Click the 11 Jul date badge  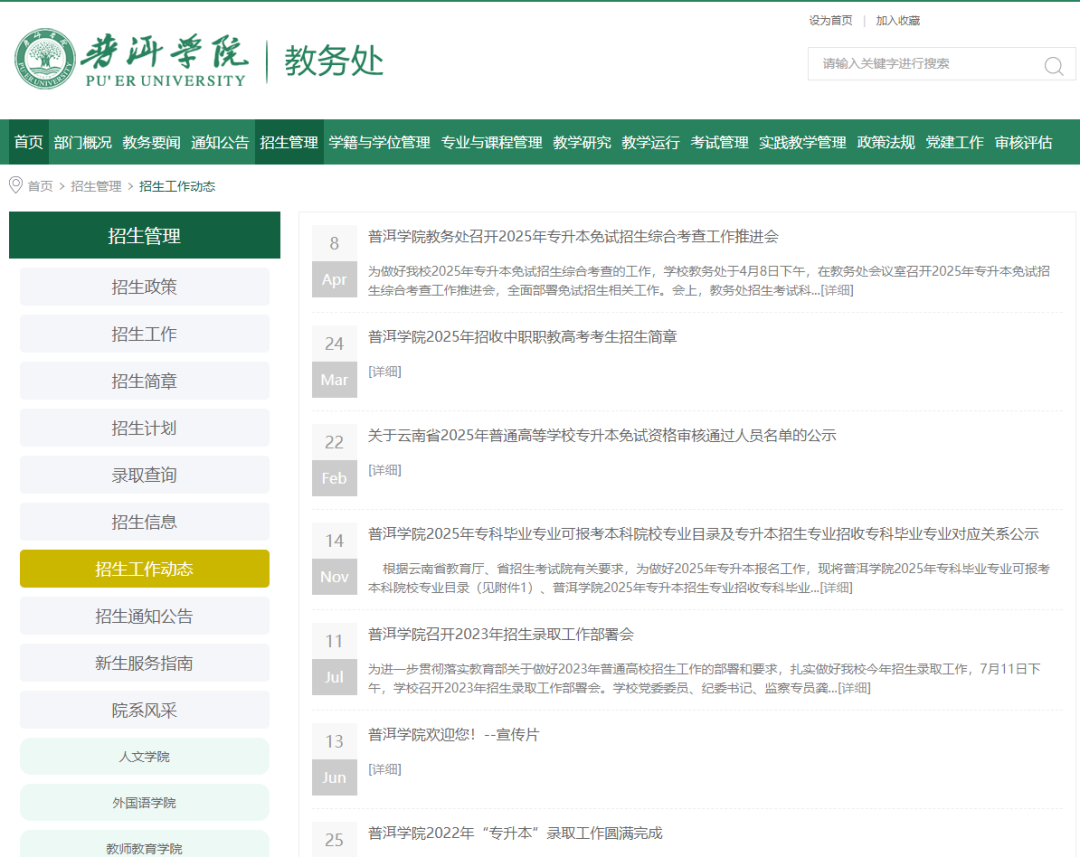[x=334, y=659]
